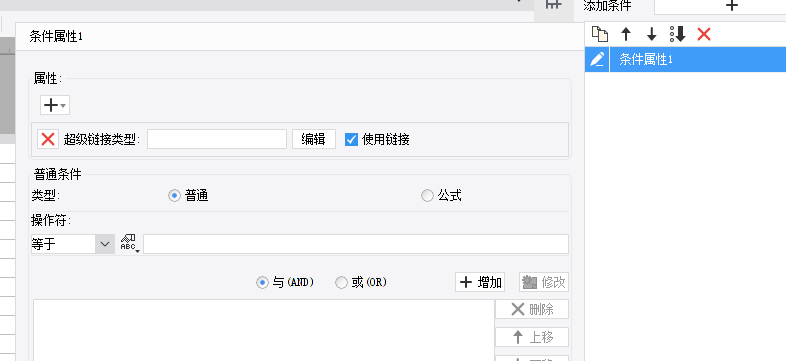Move condition down with the down arrow

652,34
